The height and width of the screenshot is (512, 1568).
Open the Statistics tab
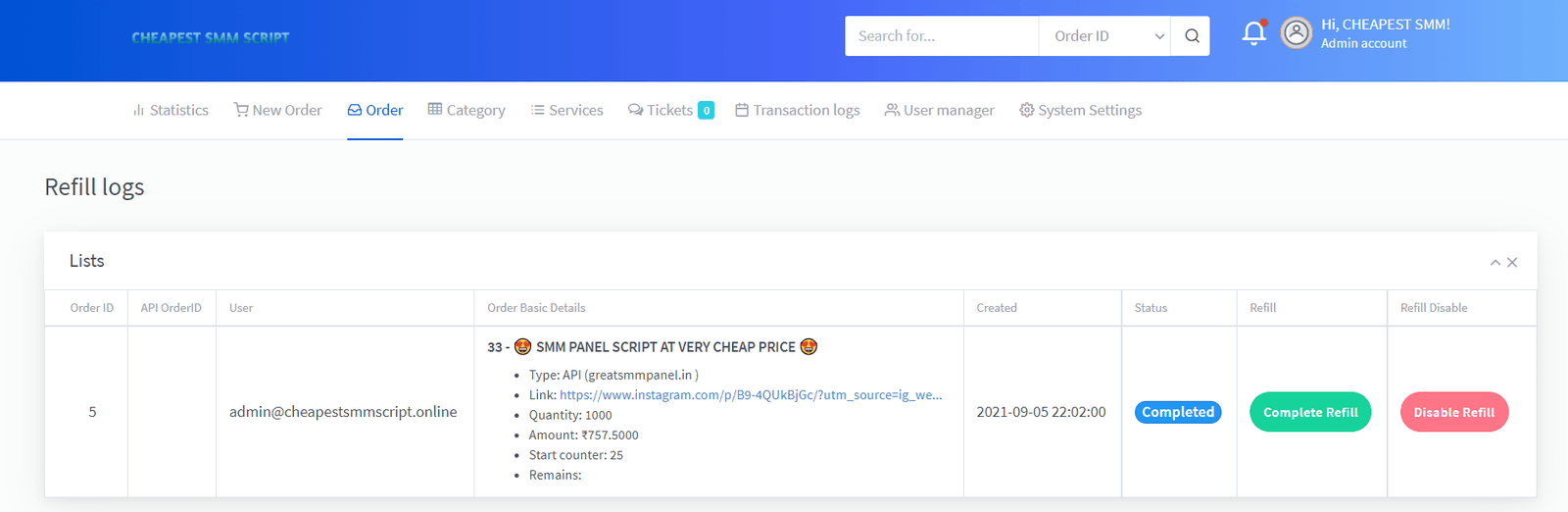171,111
